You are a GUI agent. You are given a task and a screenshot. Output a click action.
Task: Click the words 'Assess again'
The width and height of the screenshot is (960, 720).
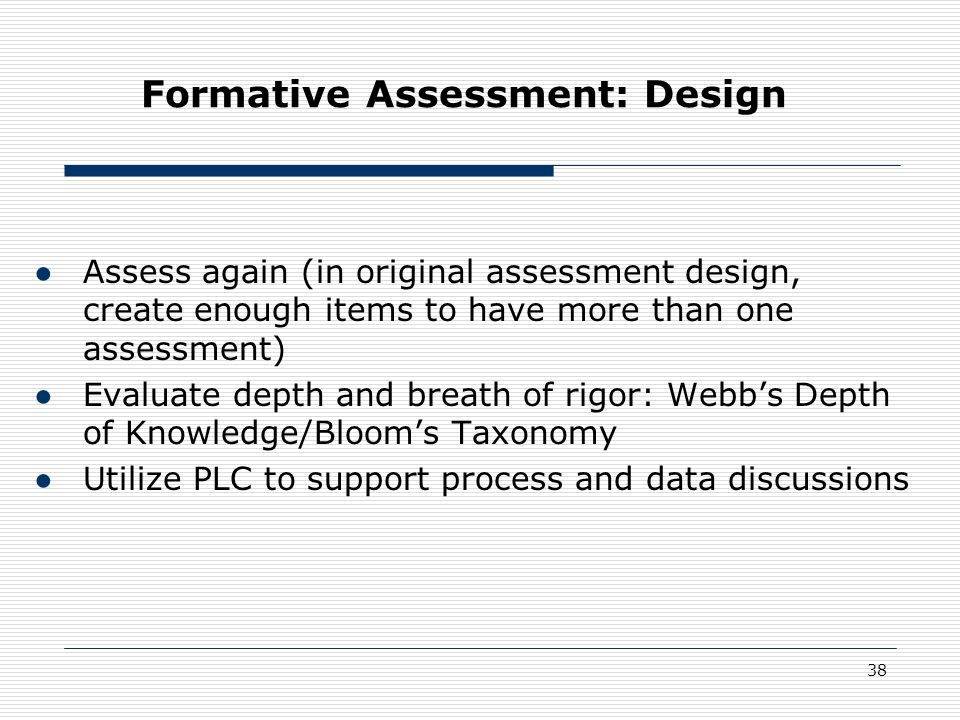(185, 272)
